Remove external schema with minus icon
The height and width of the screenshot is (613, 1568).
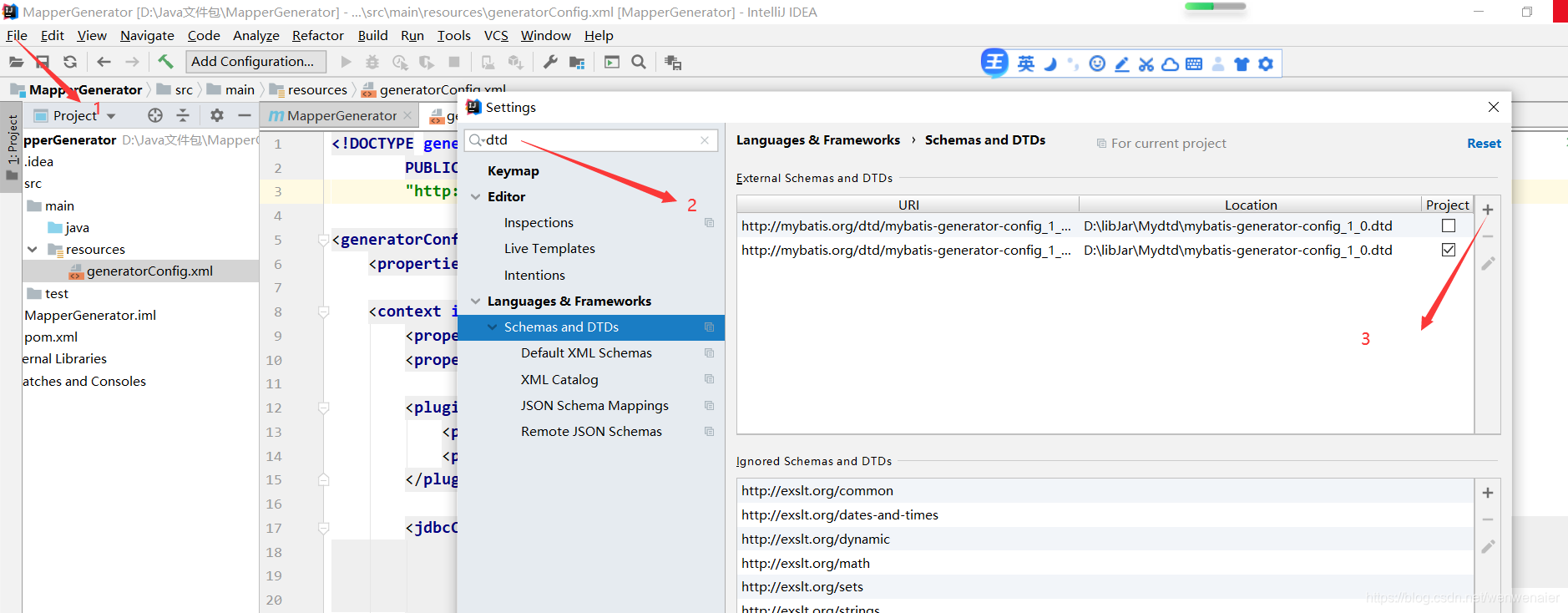(1488, 236)
